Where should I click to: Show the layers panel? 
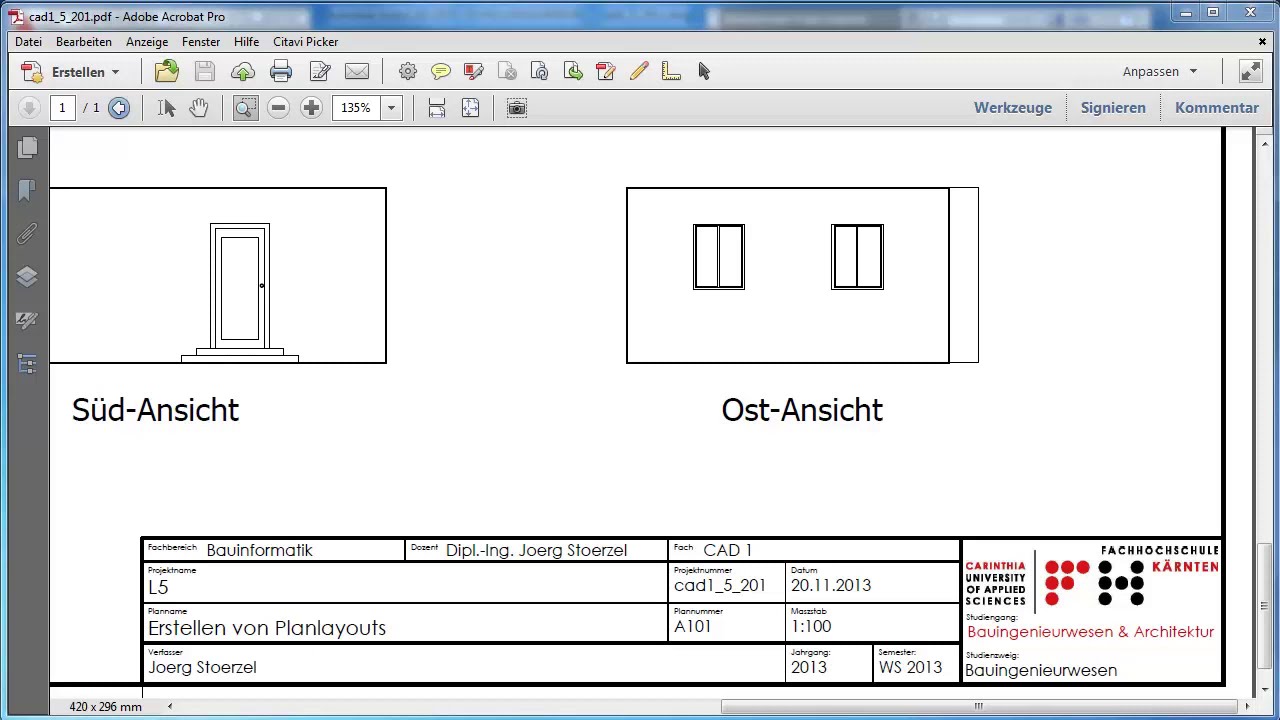click(x=27, y=277)
